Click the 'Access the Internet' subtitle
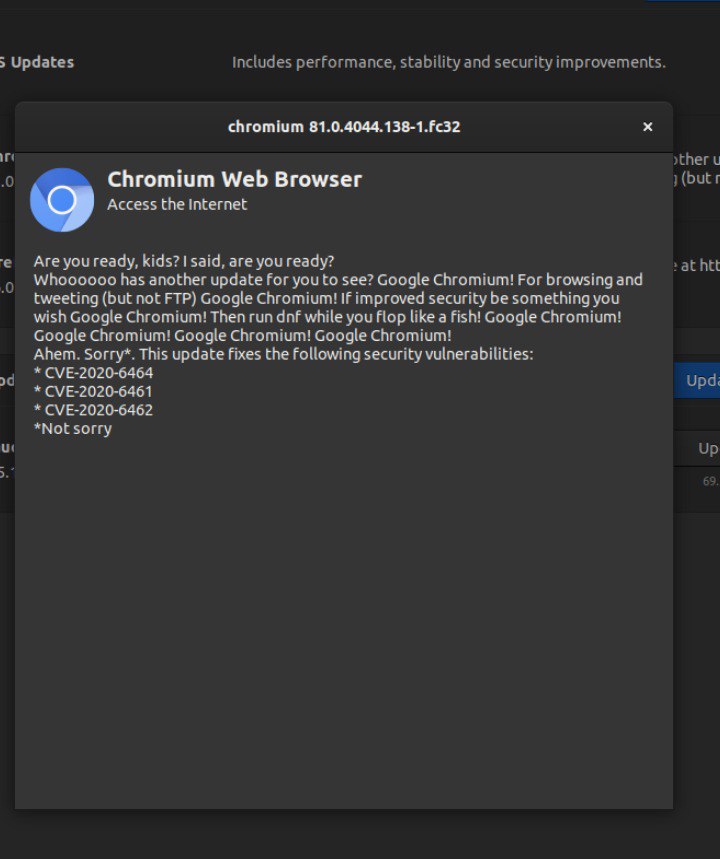This screenshot has width=720, height=859. click(x=177, y=204)
